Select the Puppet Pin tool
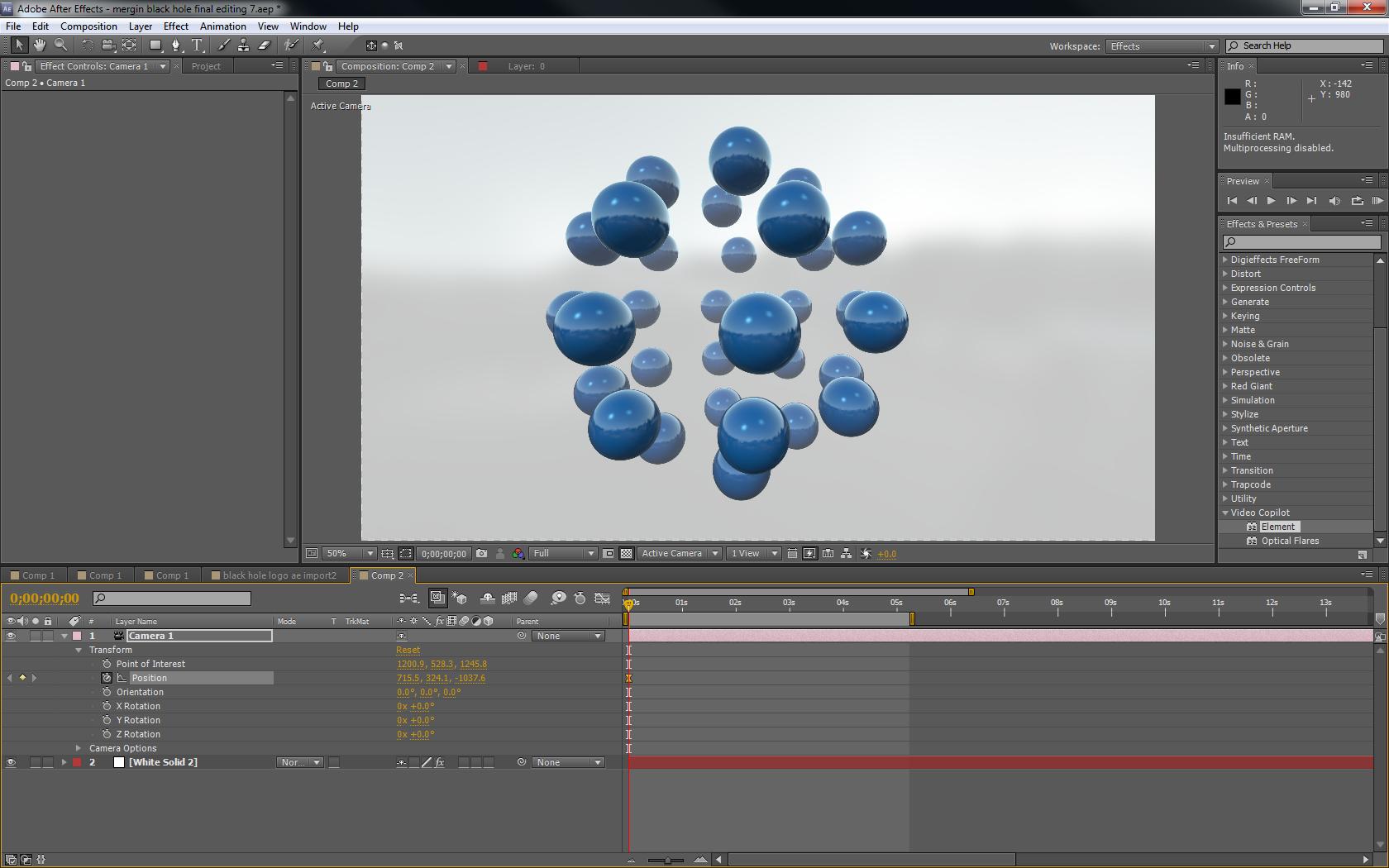Image resolution: width=1389 pixels, height=868 pixels. 318,45
